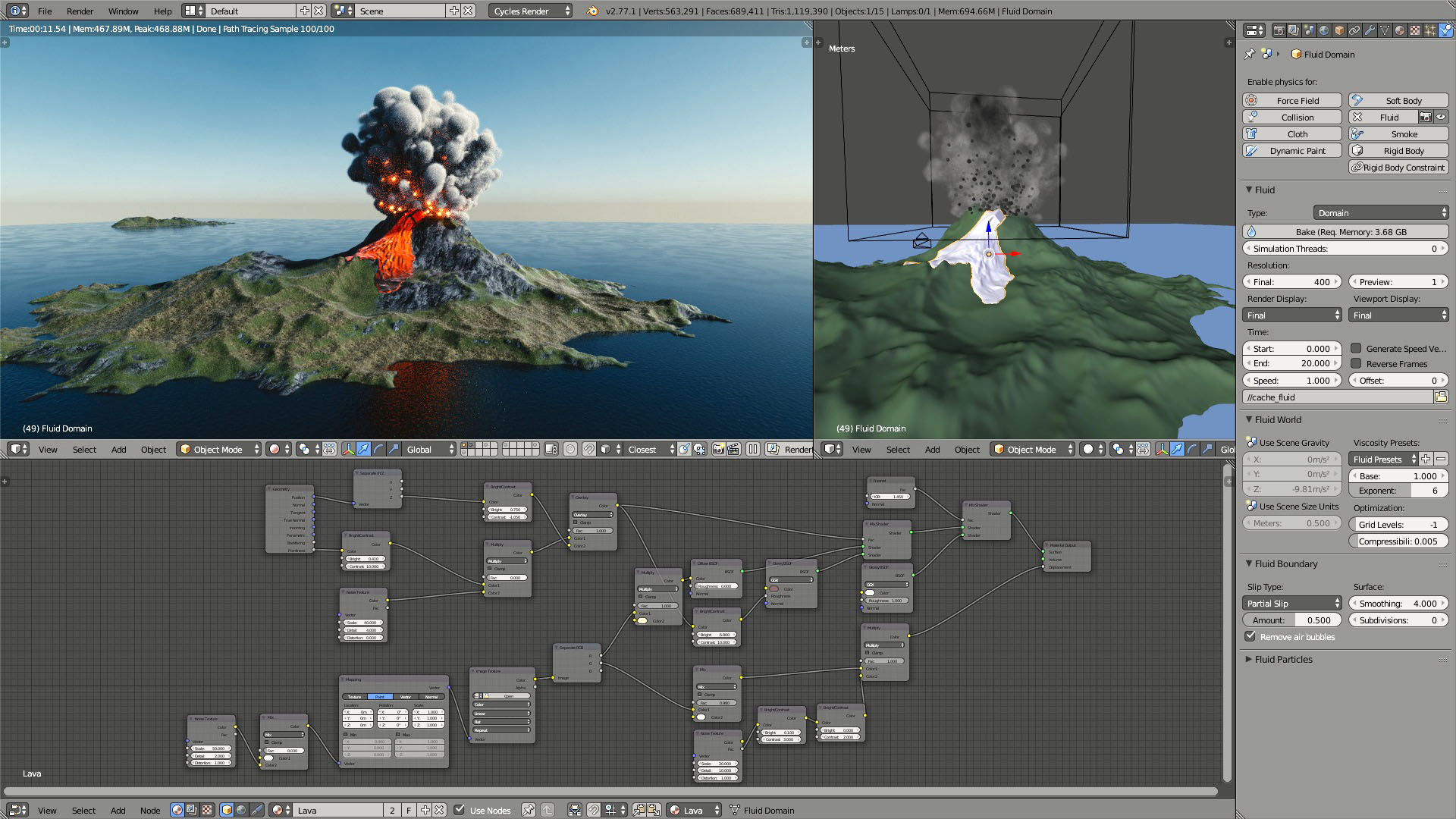Open the Render menu in top bar
The width and height of the screenshot is (1456, 819).
[x=79, y=11]
